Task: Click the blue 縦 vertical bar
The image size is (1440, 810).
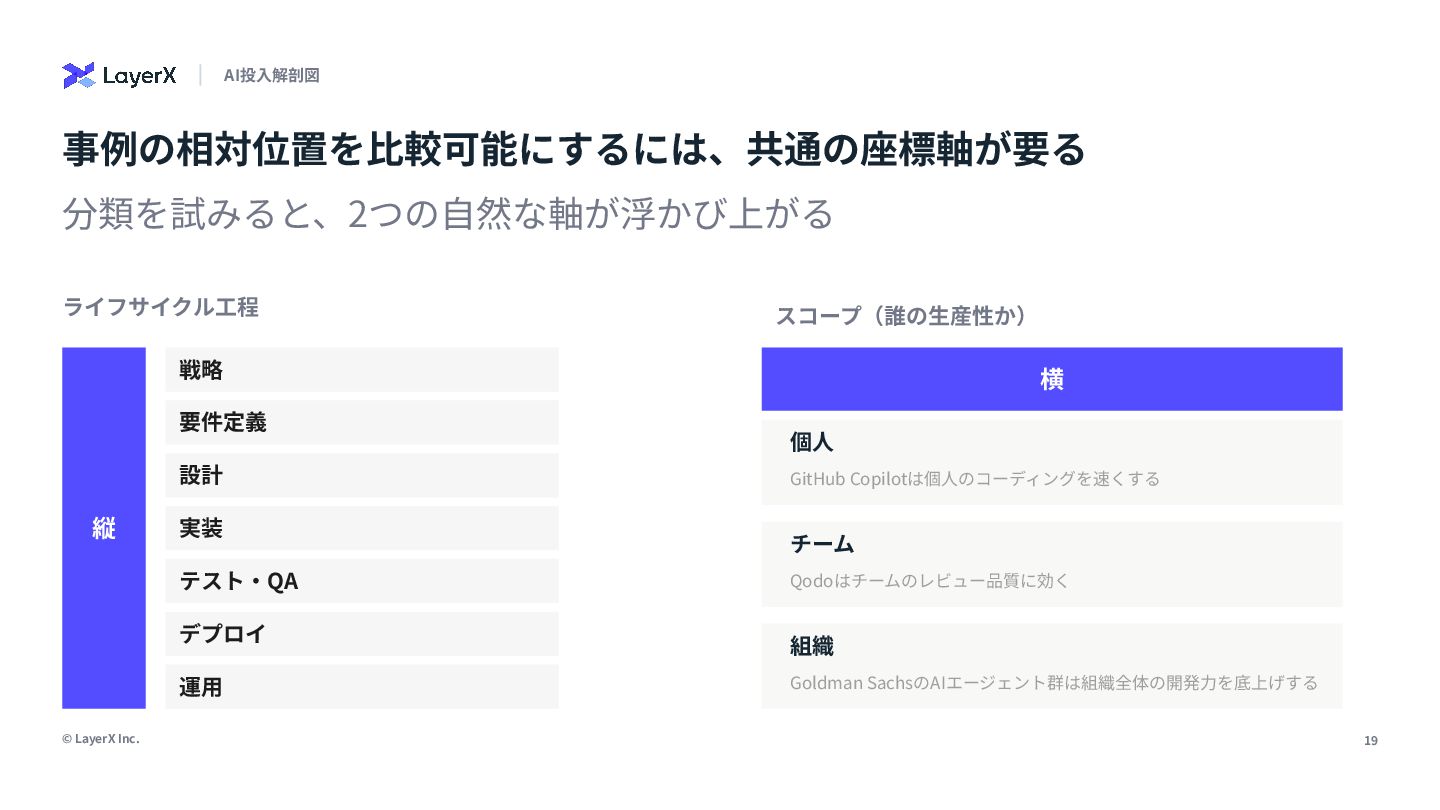Action: (x=104, y=528)
